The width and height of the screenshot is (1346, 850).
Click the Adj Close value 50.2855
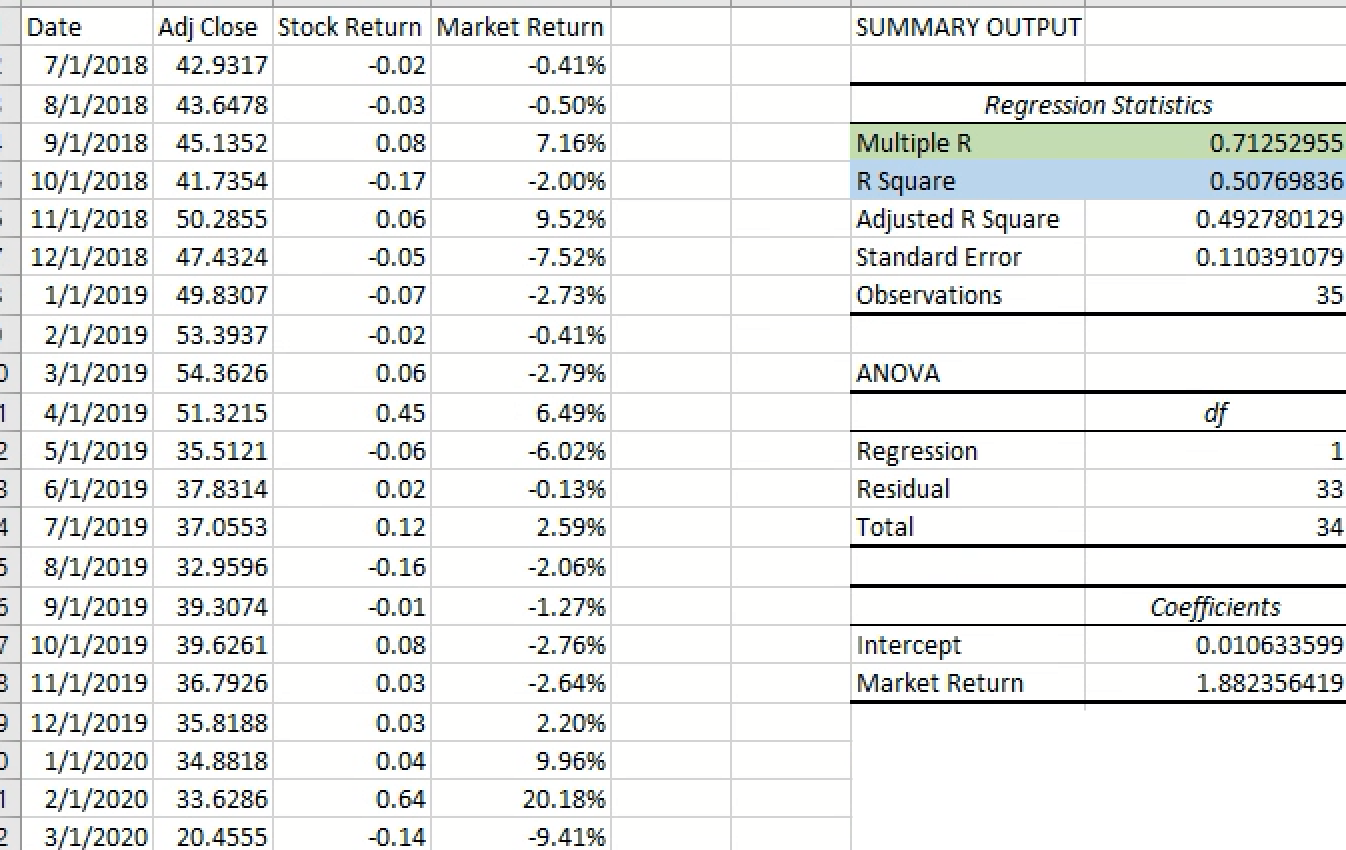(212, 219)
